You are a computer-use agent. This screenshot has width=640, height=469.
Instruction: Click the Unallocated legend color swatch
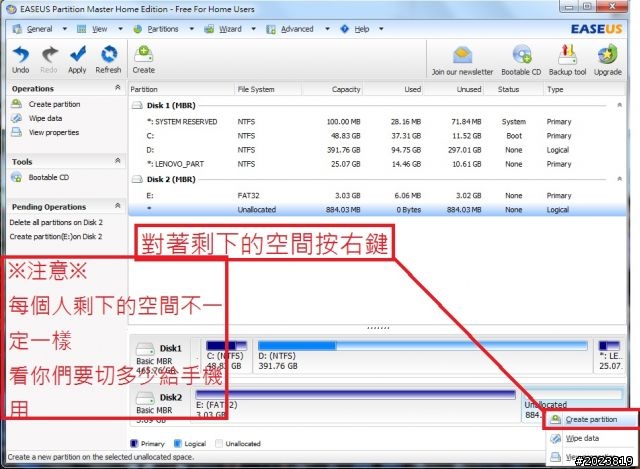point(219,443)
